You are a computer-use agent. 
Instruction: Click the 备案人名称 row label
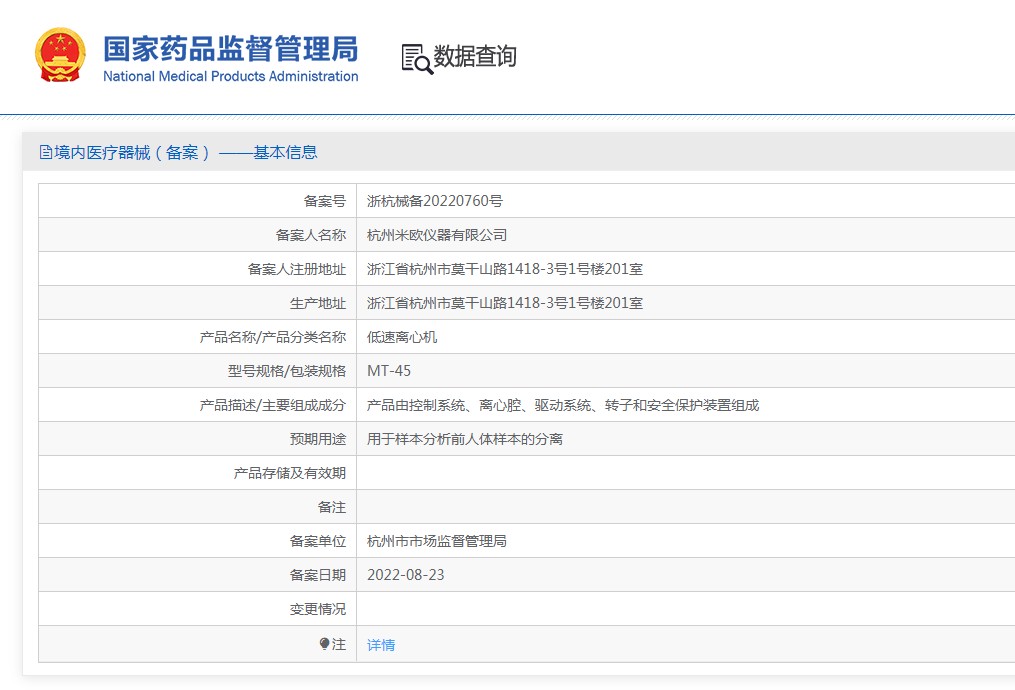311,235
